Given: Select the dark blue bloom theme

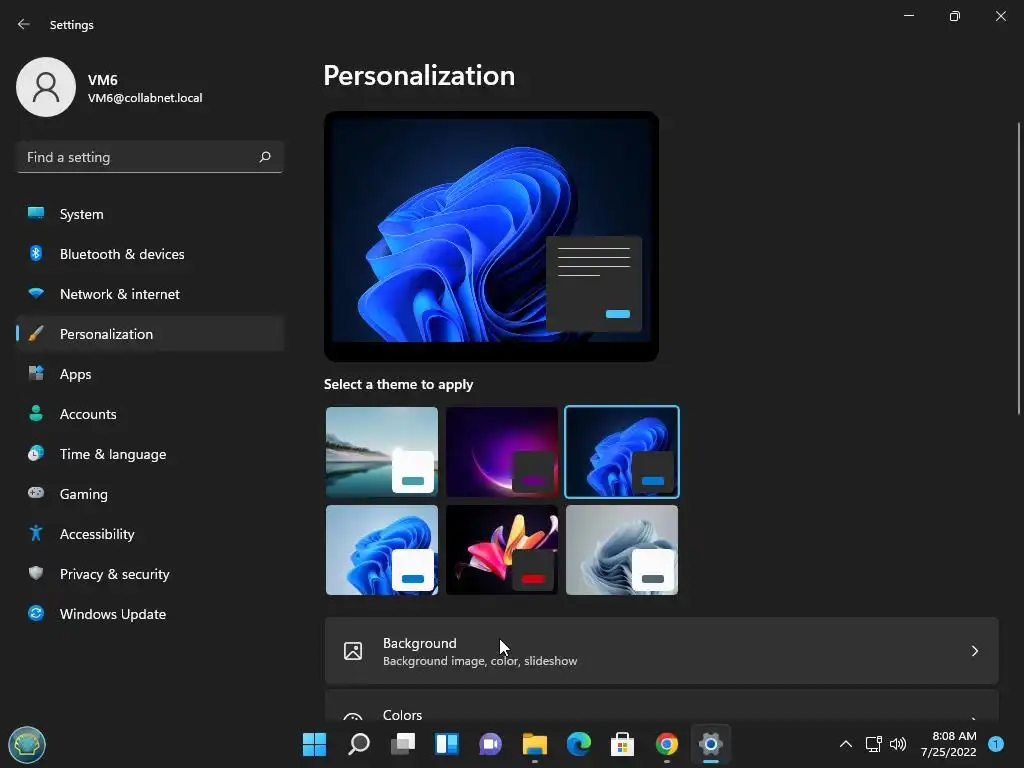Looking at the screenshot, I should (x=622, y=452).
